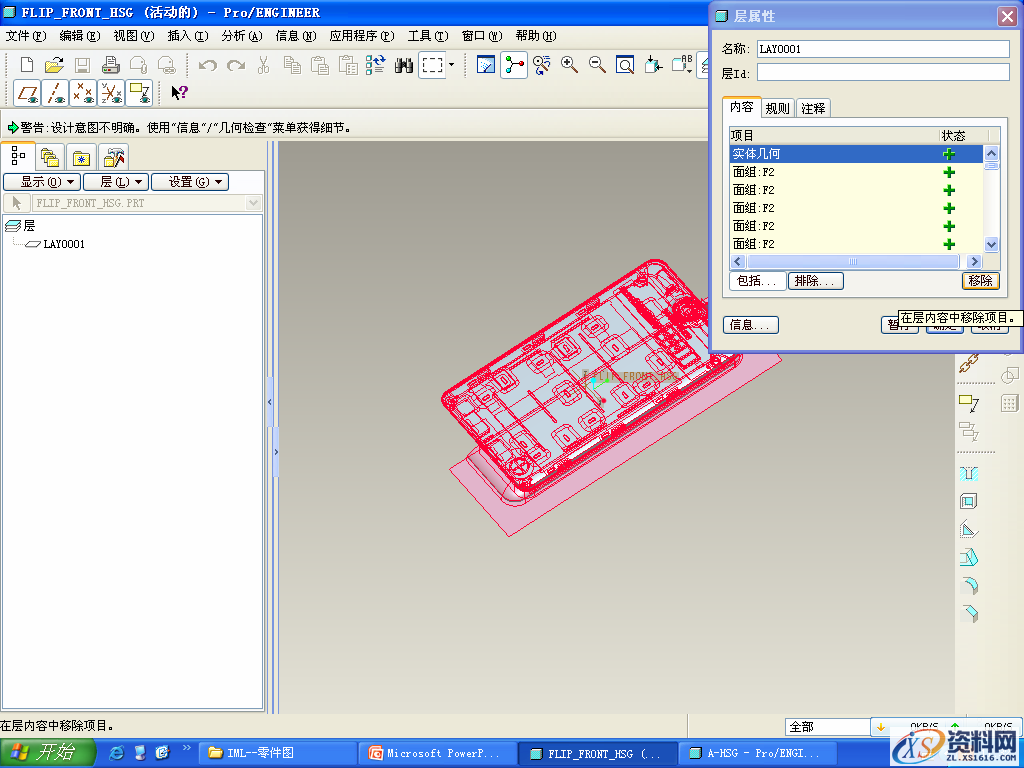Click the Zoom In magnifier icon
Image resolution: width=1024 pixels, height=768 pixels.
pyautogui.click(x=570, y=66)
